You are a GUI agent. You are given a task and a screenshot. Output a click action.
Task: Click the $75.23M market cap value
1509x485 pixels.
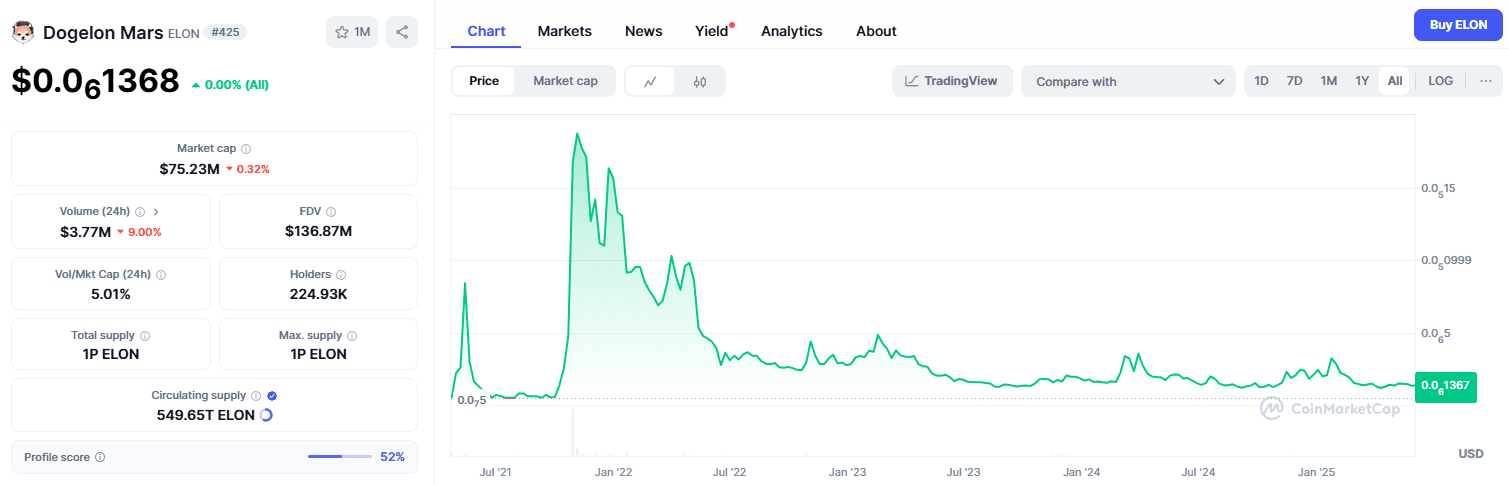[x=189, y=169]
